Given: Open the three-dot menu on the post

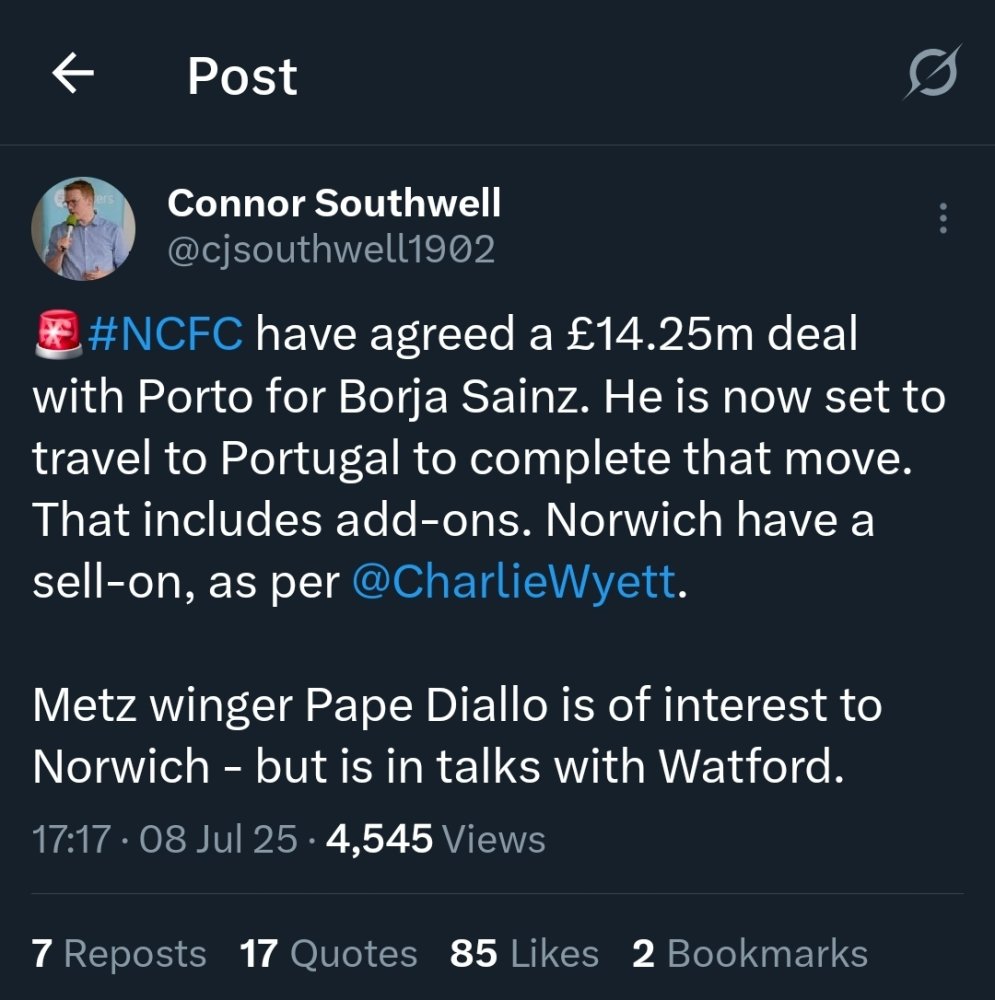Looking at the screenshot, I should (942, 219).
